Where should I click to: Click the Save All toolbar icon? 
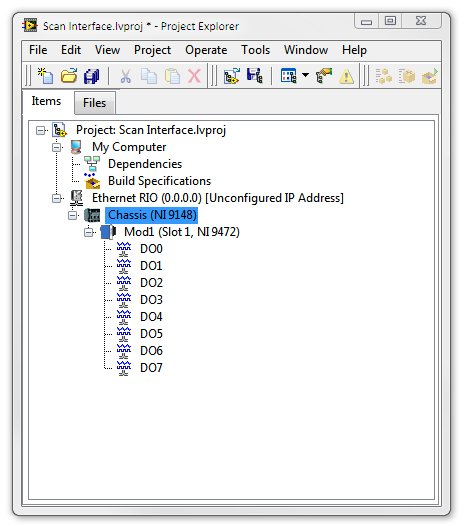point(91,76)
